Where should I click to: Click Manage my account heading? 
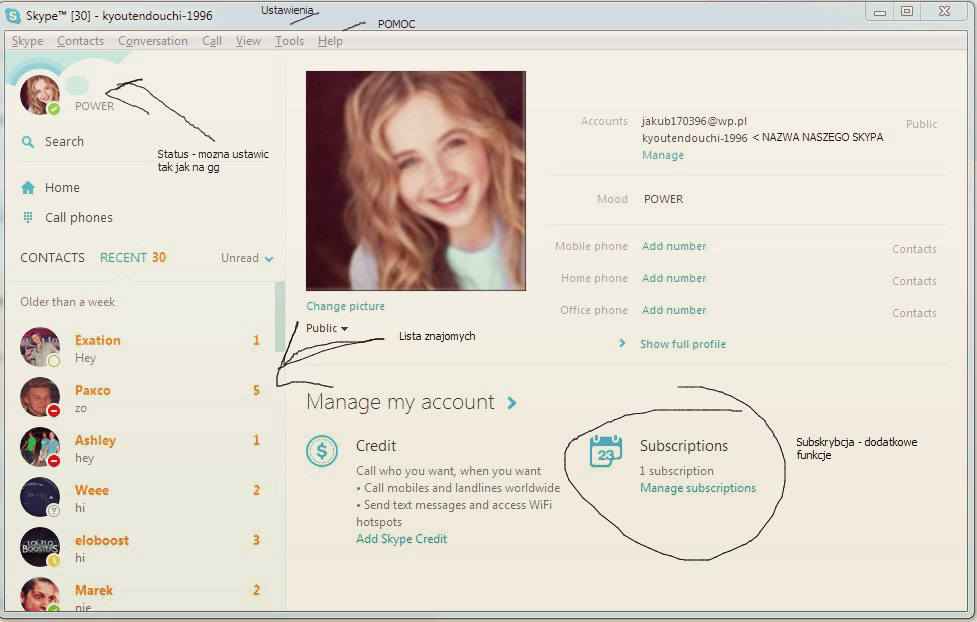(x=401, y=402)
